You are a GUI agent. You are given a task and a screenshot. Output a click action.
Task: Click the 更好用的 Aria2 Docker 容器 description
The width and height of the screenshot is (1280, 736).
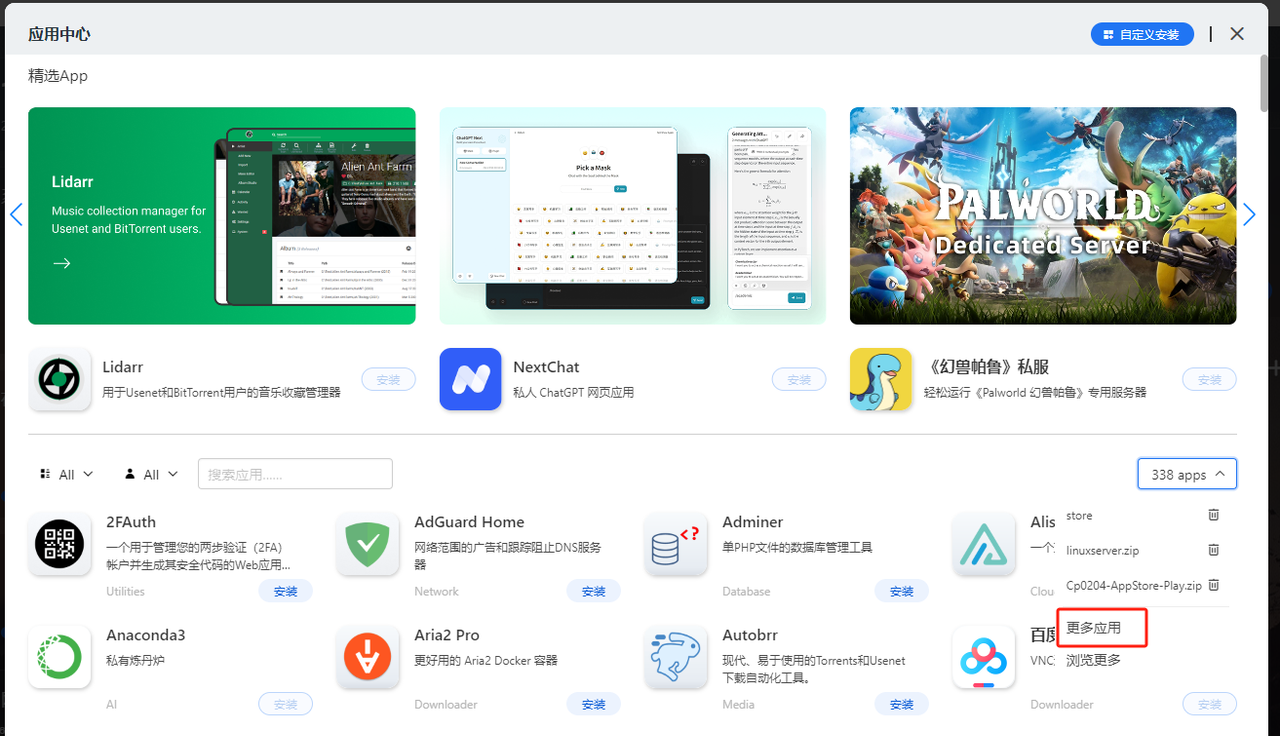486,660
